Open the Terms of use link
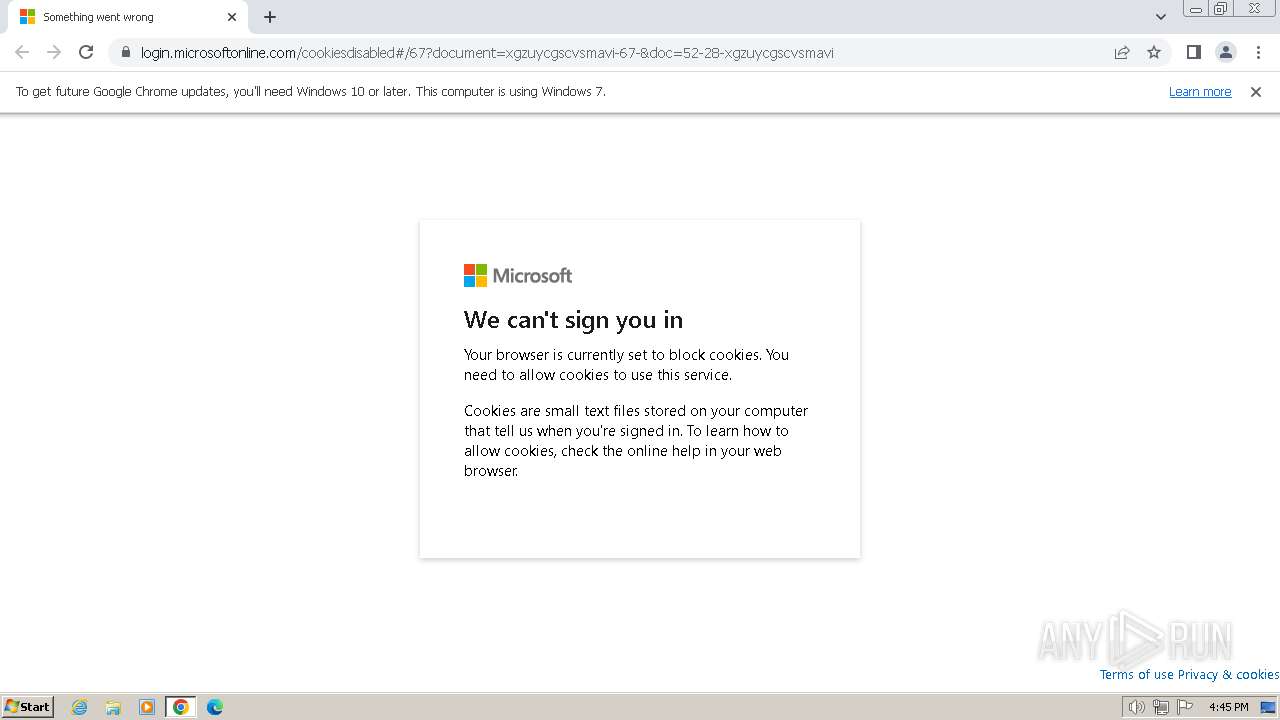The height and width of the screenshot is (720, 1280). click(1136, 675)
